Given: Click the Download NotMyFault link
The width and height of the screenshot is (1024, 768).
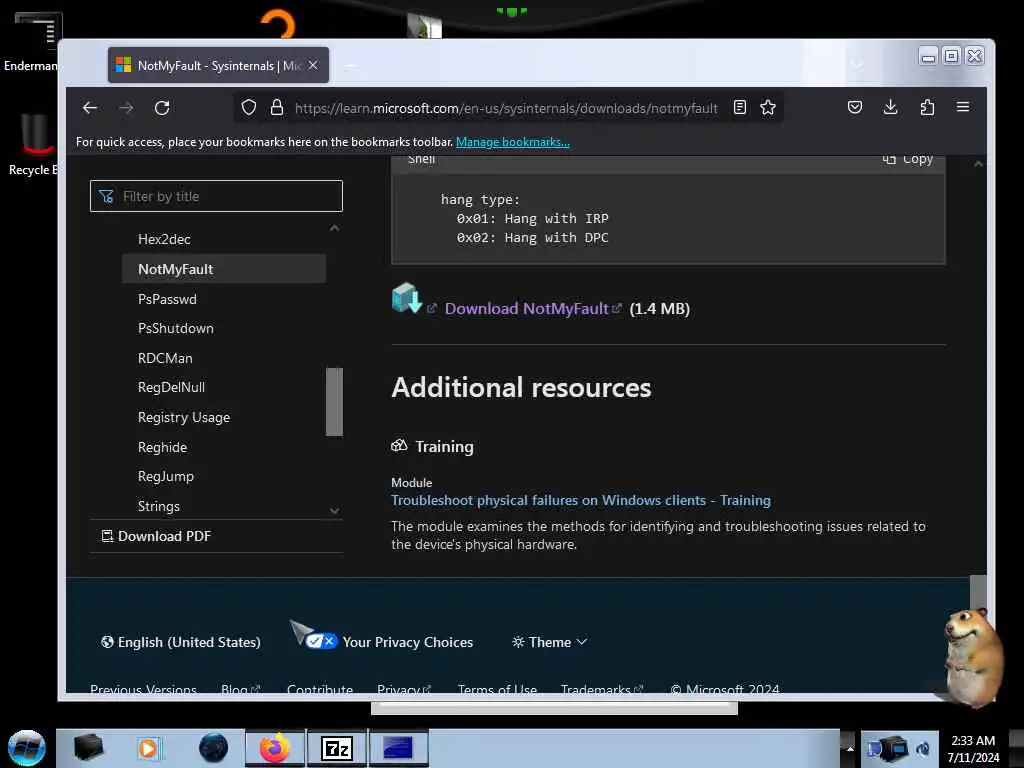Looking at the screenshot, I should coord(526,309).
